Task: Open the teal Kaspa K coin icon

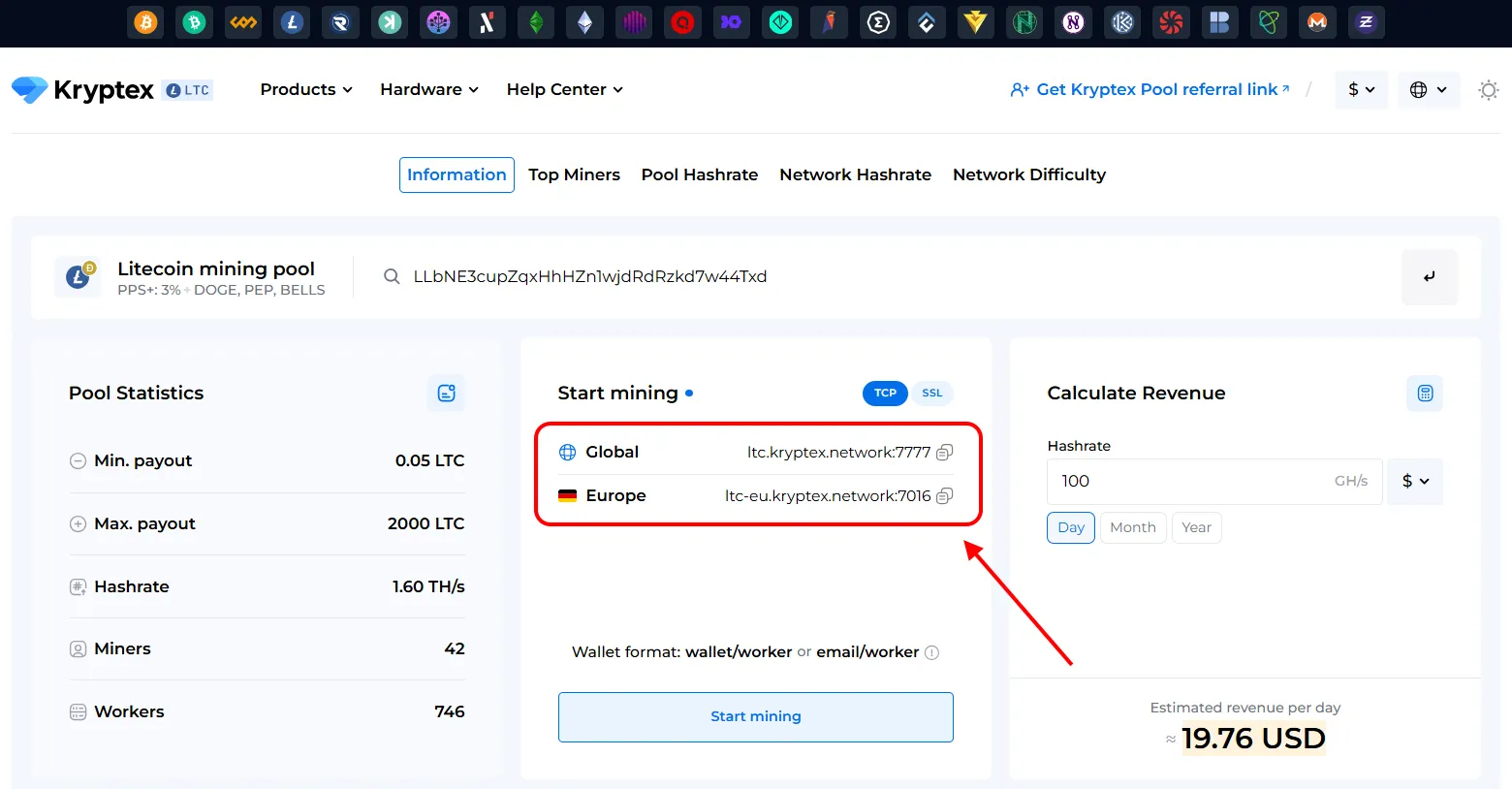Action: coord(390,22)
